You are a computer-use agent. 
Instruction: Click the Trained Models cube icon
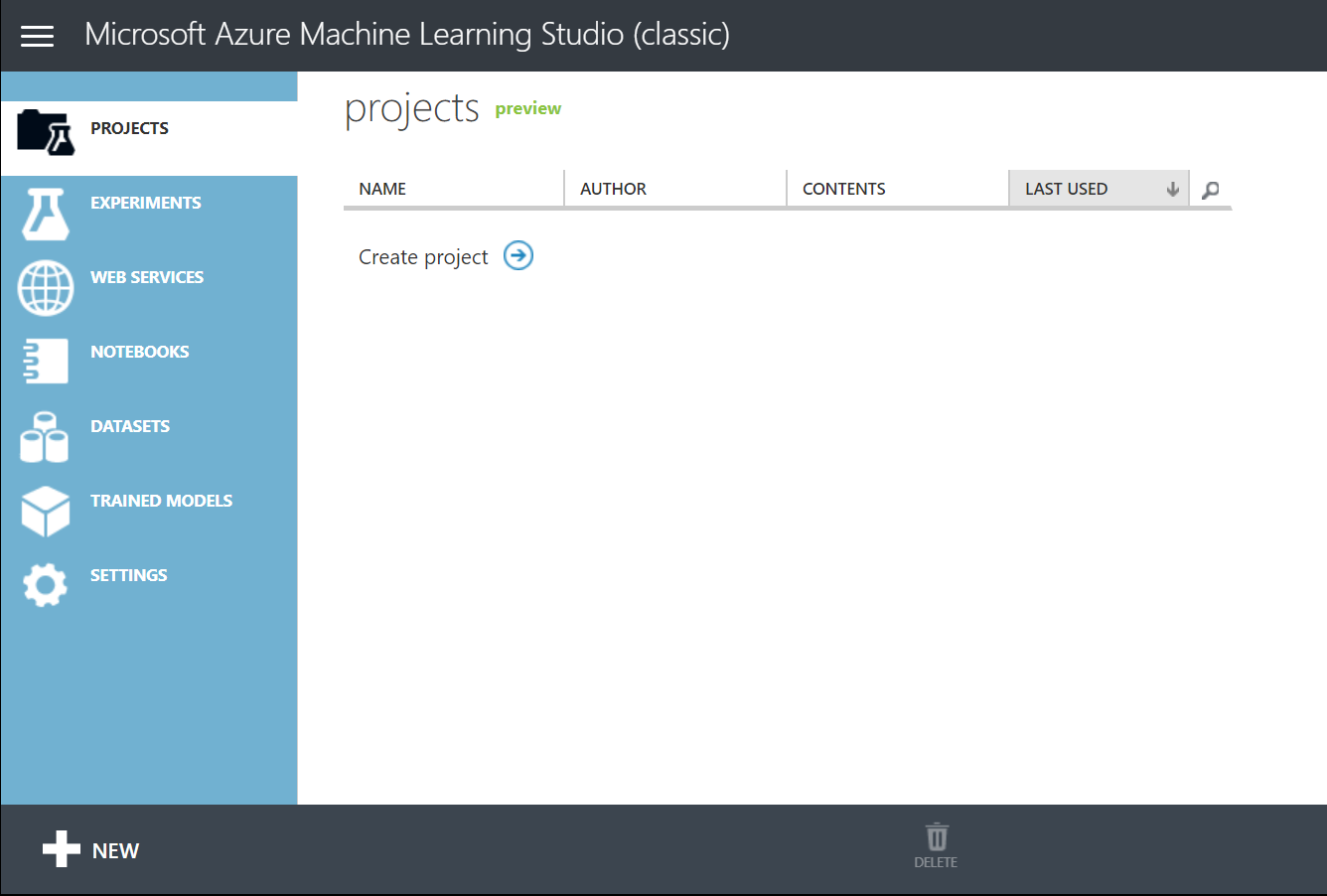[x=46, y=512]
